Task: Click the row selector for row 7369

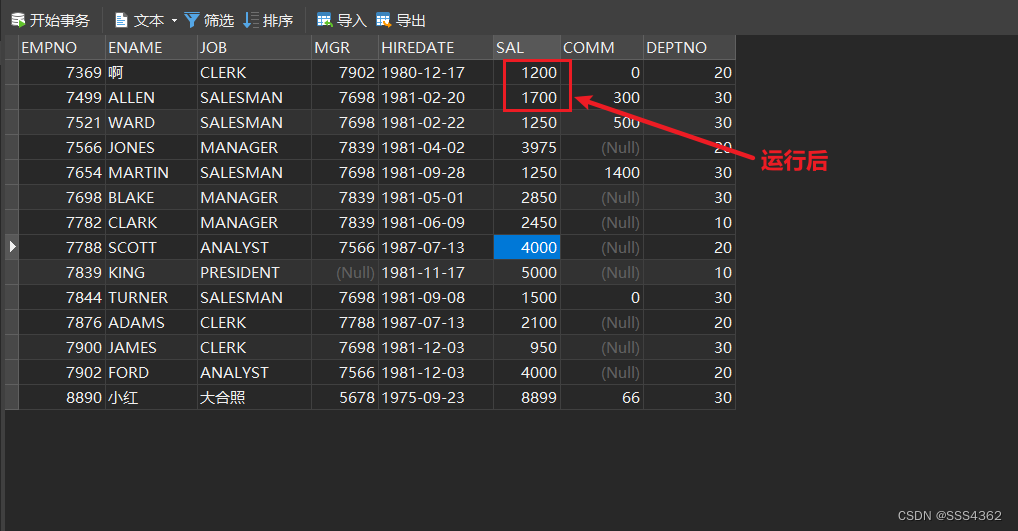Action: coord(12,73)
